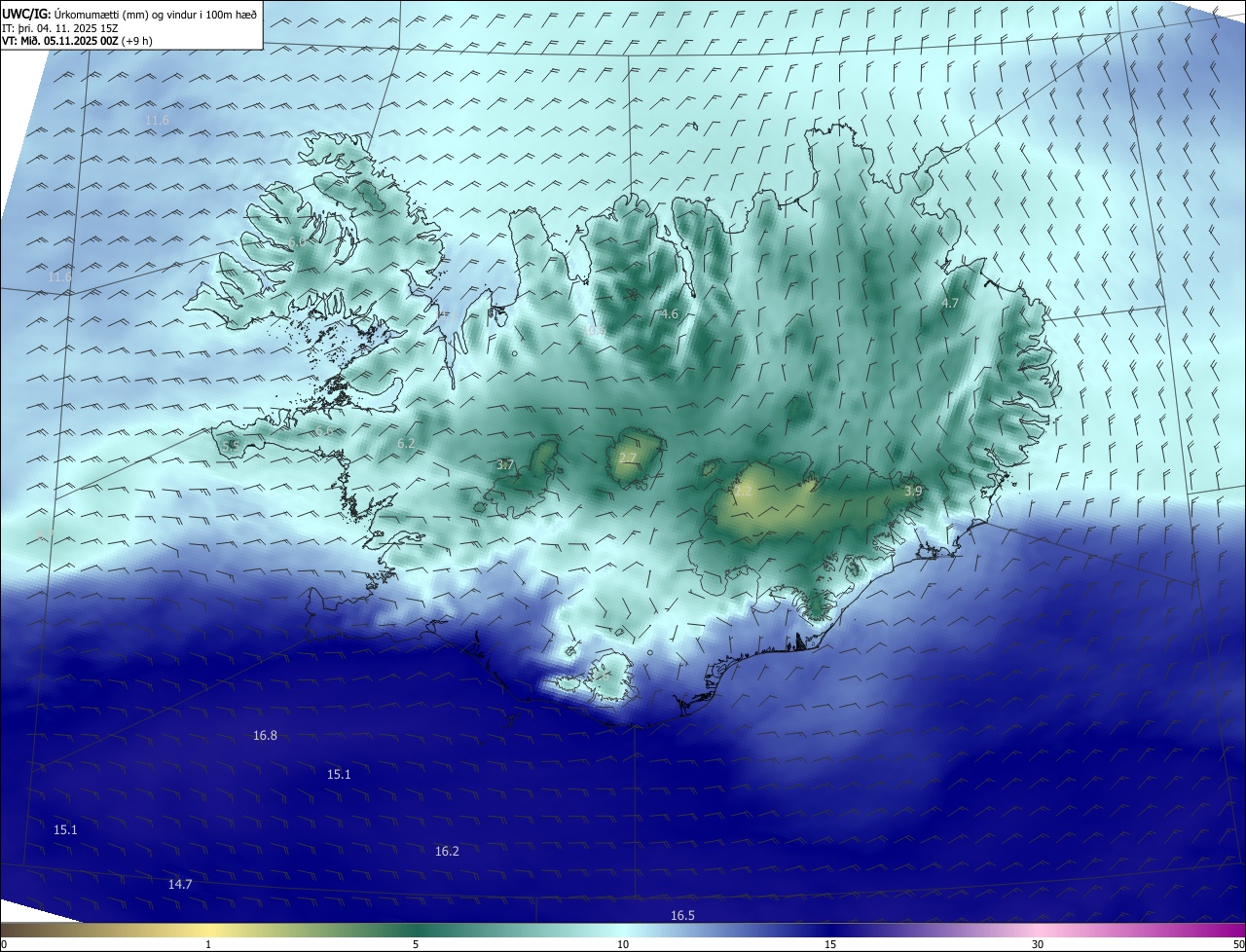Image resolution: width=1246 pixels, height=952 pixels.
Task: Click the color bar tick label 5
Action: click(416, 944)
